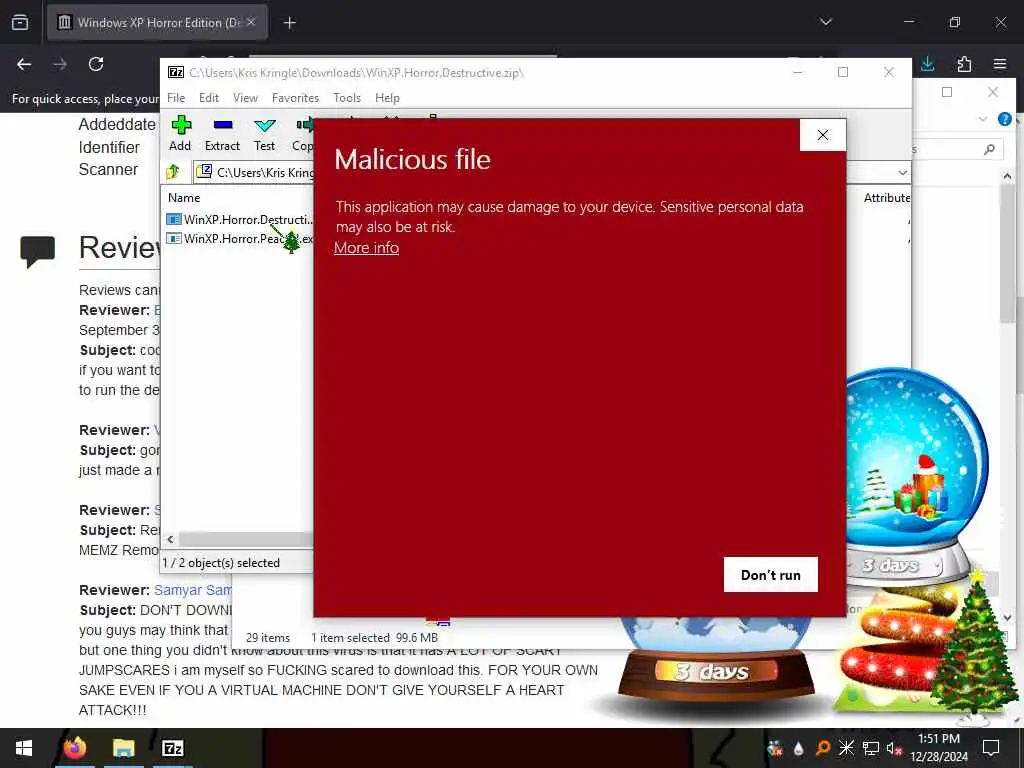Image resolution: width=1024 pixels, height=768 pixels.
Task: Reload the page in Firefox
Action: (x=96, y=64)
